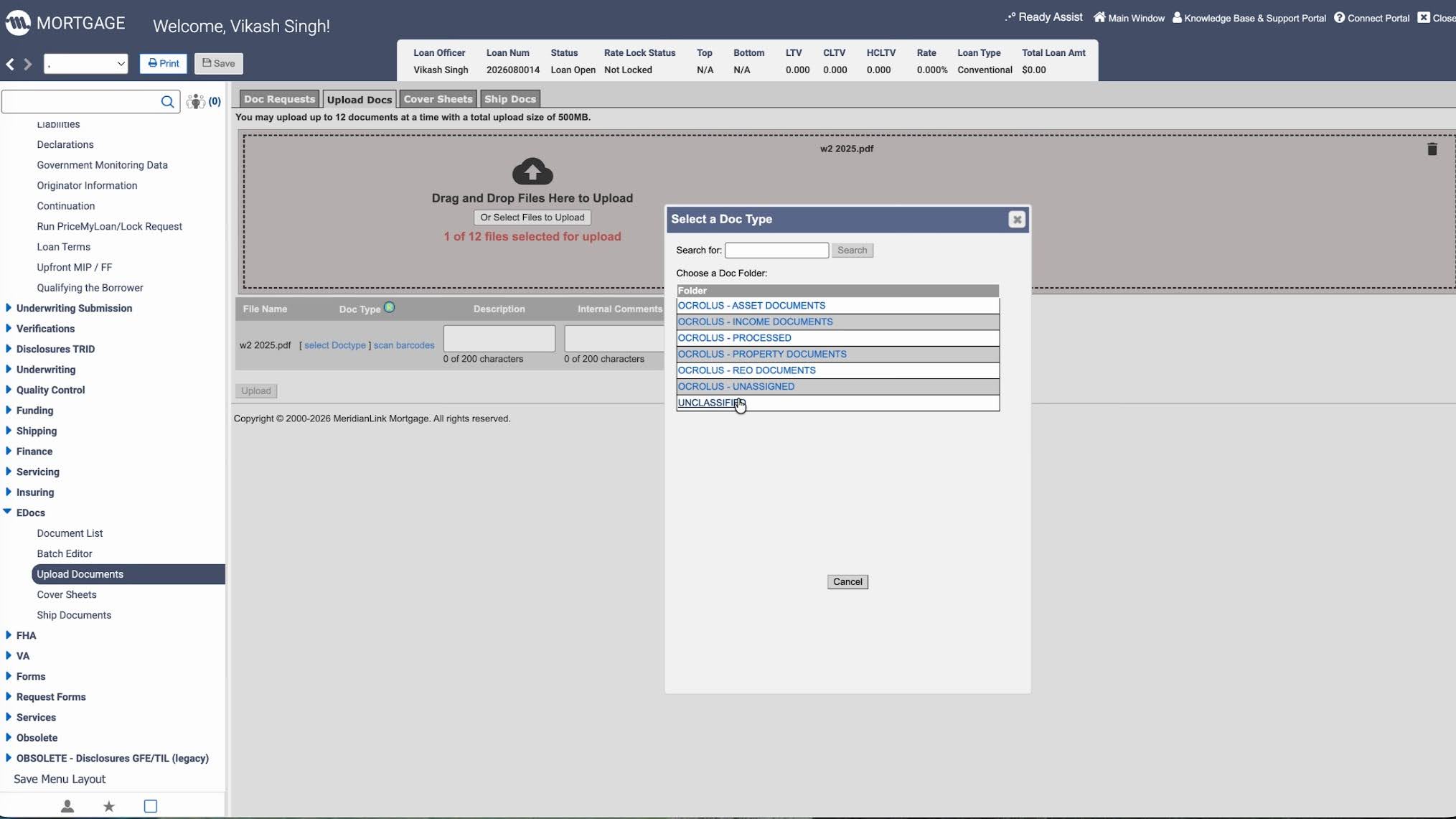Click Cancel in the doc type dialog

tap(847, 581)
